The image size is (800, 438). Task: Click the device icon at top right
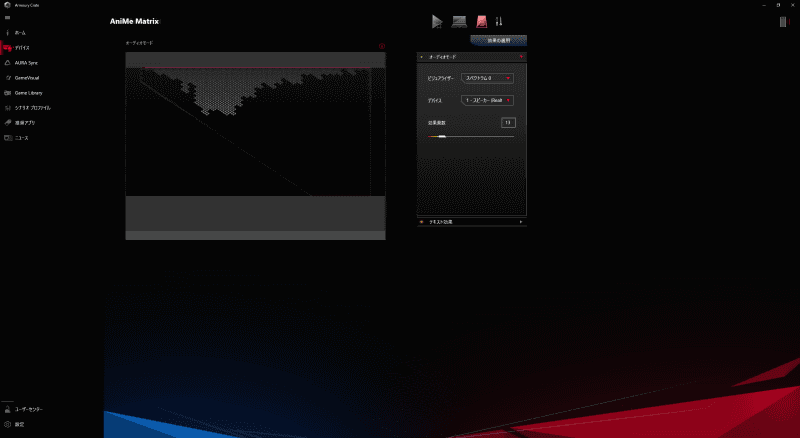[783, 21]
